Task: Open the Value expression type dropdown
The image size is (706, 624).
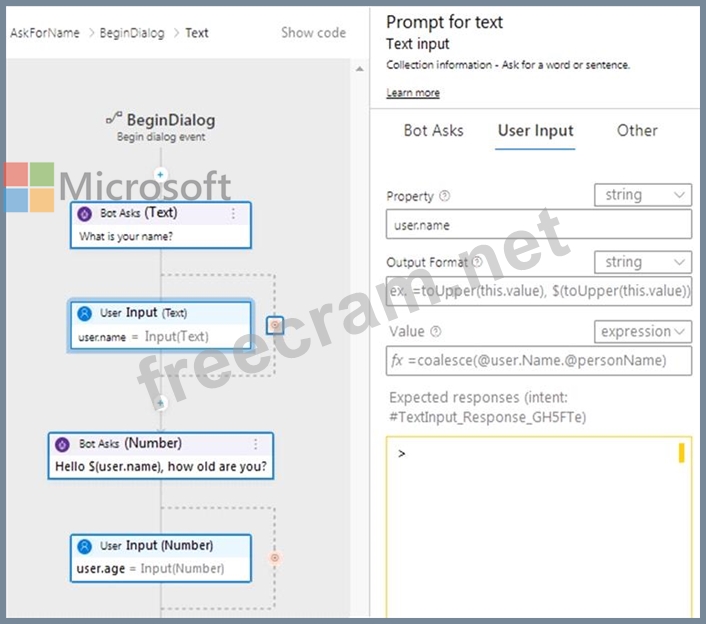Action: (642, 331)
